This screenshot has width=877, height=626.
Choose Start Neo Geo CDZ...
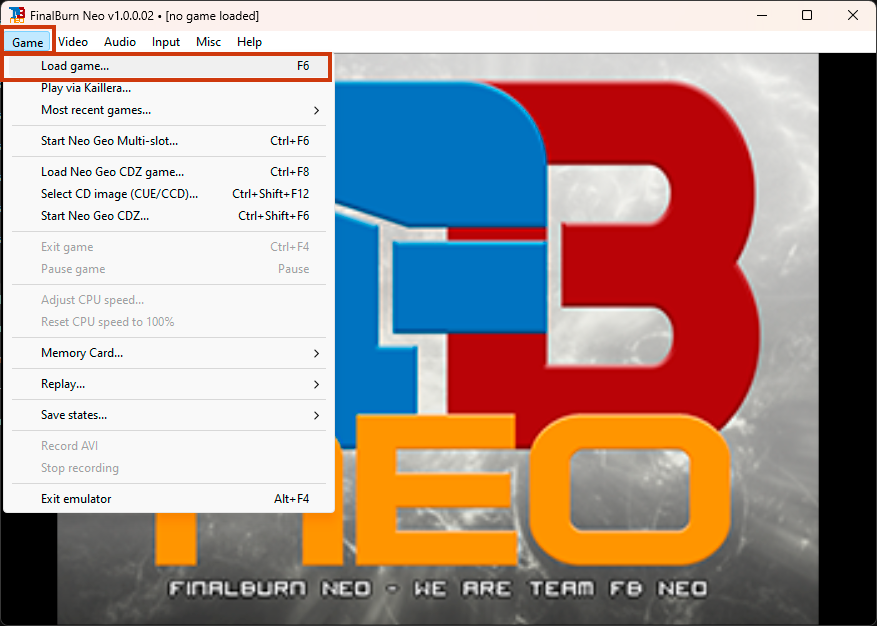168,216
